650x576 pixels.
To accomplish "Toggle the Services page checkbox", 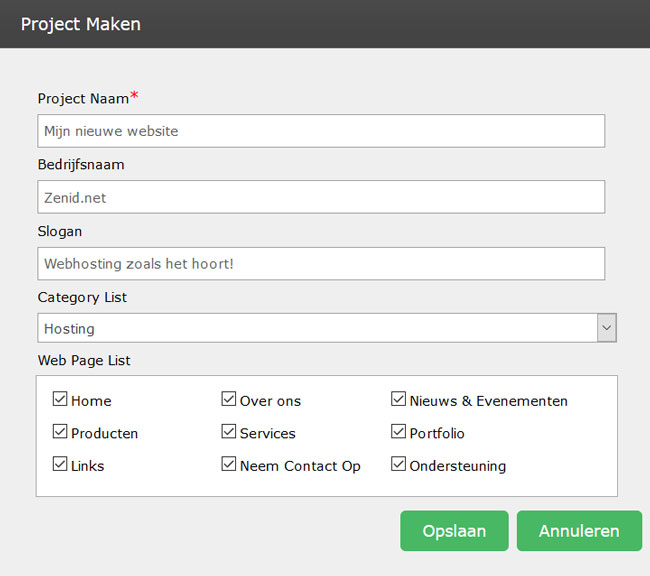I will pyautogui.click(x=228, y=431).
